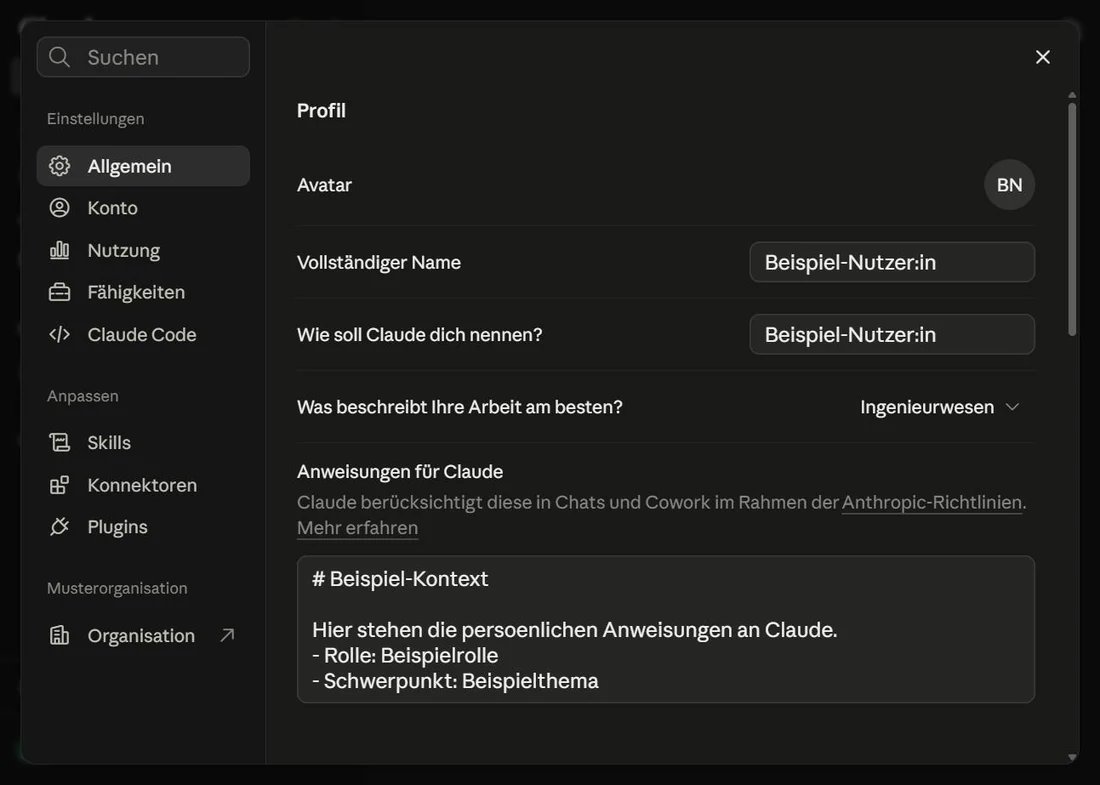This screenshot has height=785, width=1100.
Task: Click the blocks icon beside Konnektoren
Action: tap(60, 485)
